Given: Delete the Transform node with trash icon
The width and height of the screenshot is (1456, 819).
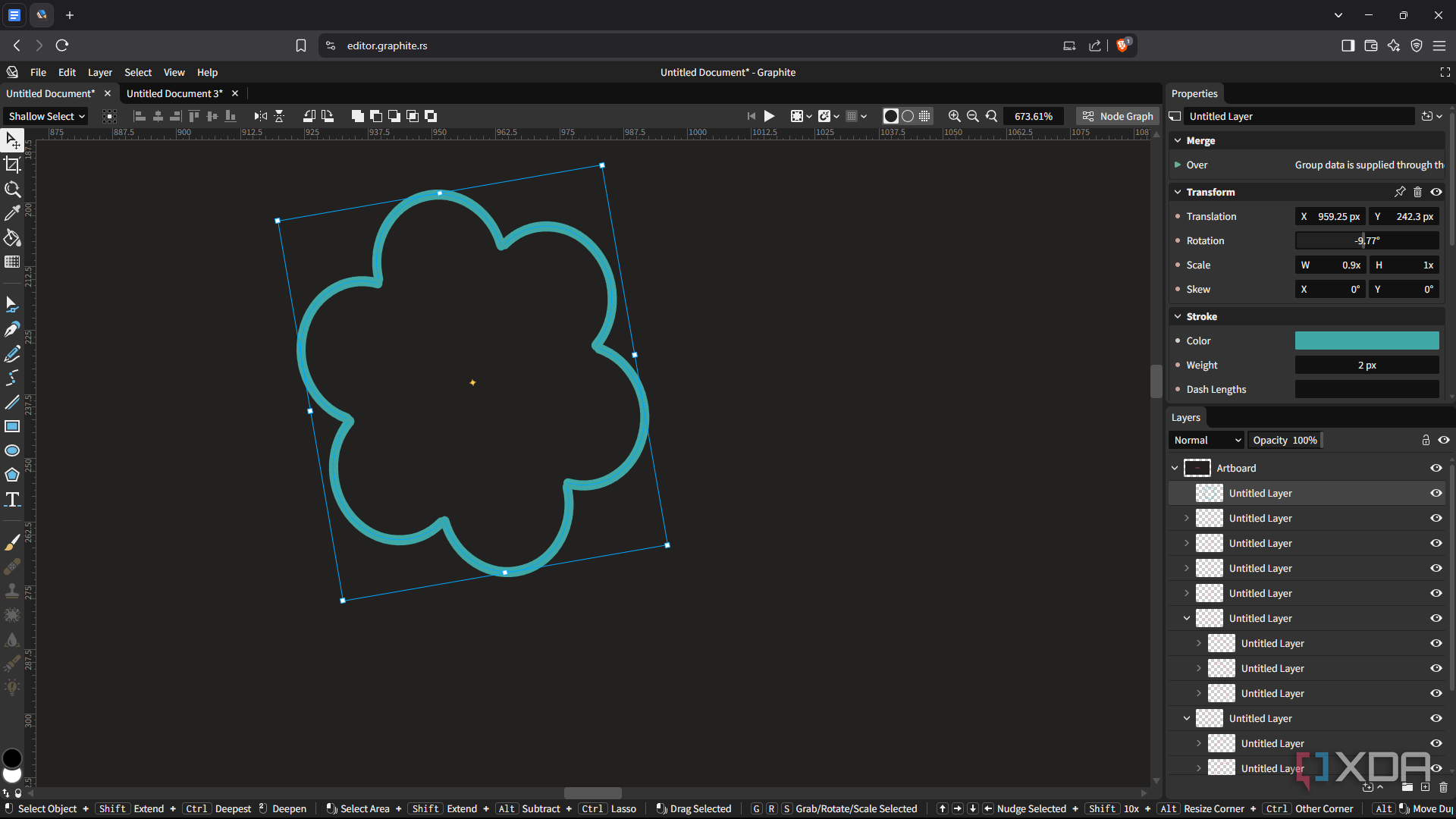Looking at the screenshot, I should [1417, 192].
